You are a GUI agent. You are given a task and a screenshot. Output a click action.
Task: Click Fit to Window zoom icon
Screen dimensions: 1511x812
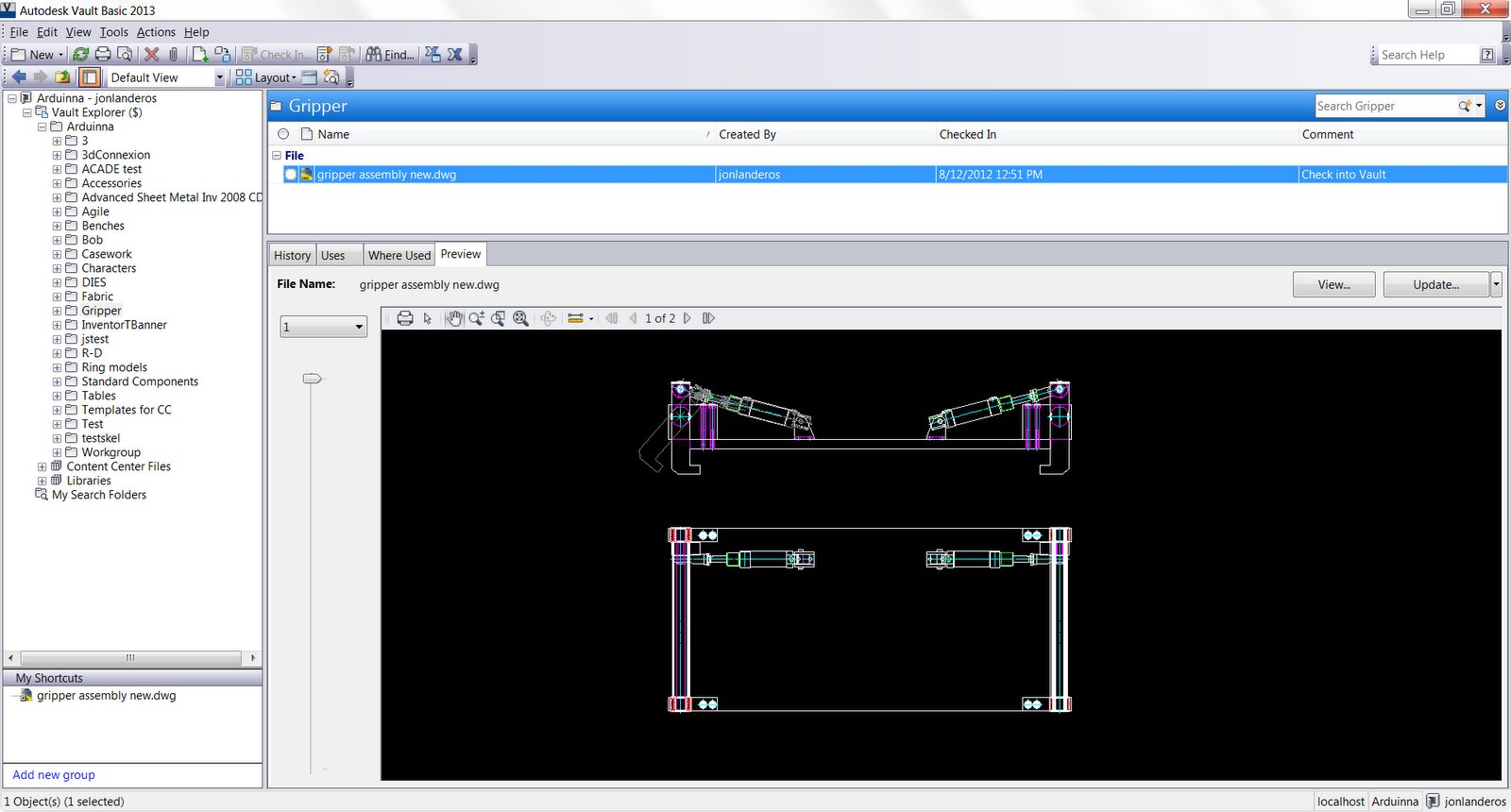point(520,318)
